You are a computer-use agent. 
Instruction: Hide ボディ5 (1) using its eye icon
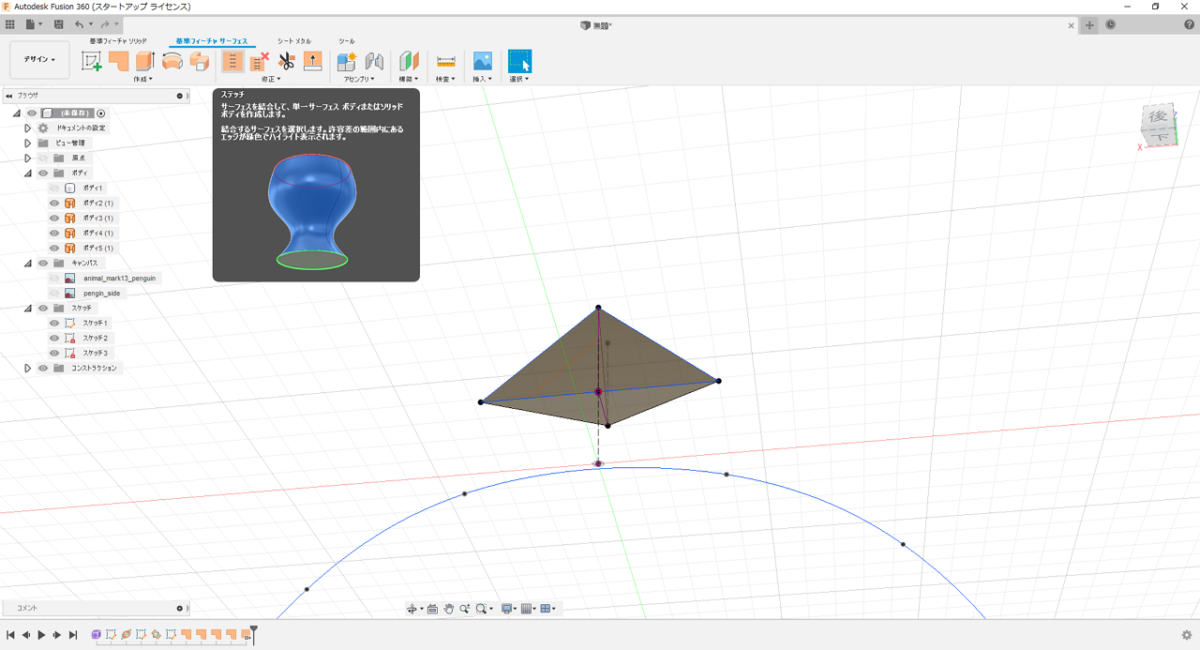coord(54,248)
